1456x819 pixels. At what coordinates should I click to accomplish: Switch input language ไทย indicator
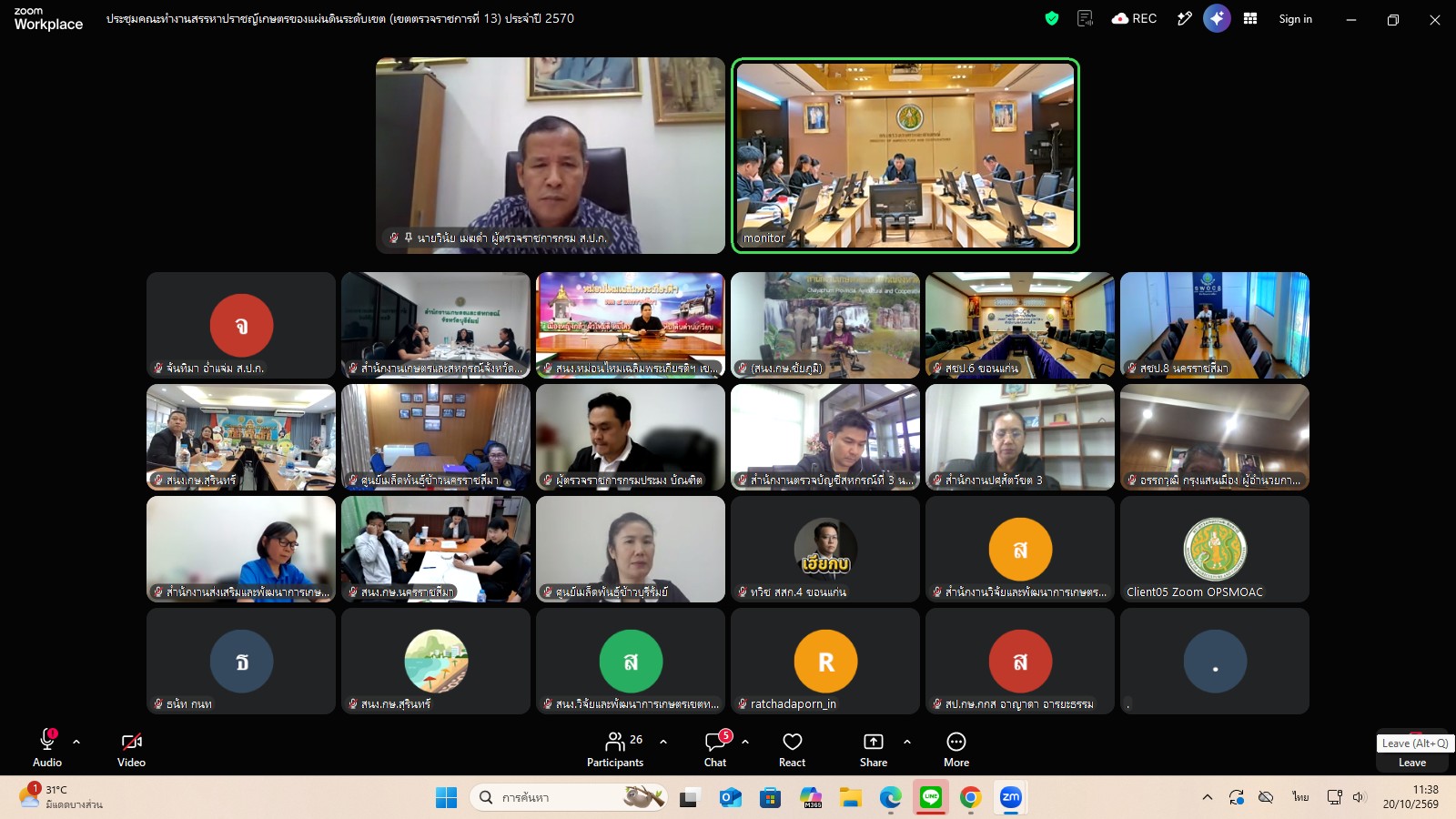click(x=1300, y=797)
